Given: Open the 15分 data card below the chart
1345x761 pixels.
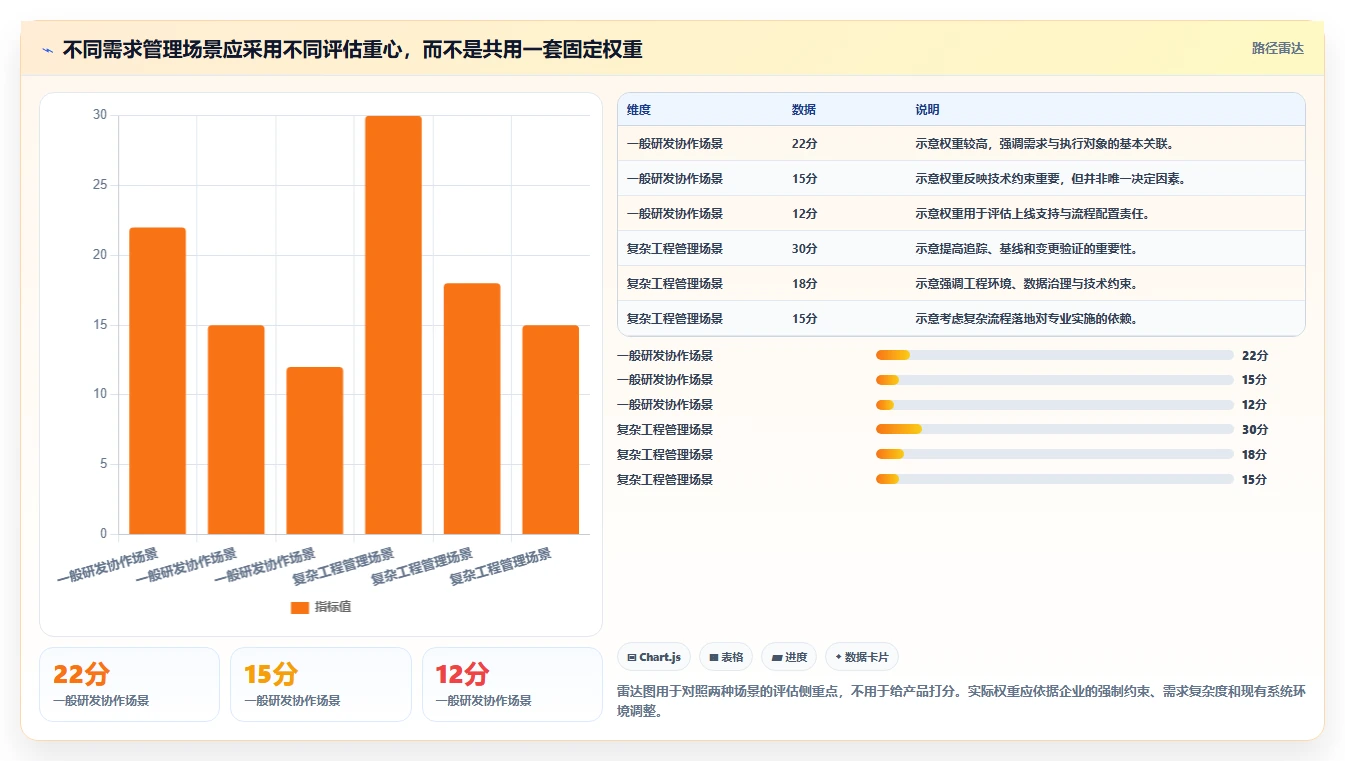Looking at the screenshot, I should (321, 684).
